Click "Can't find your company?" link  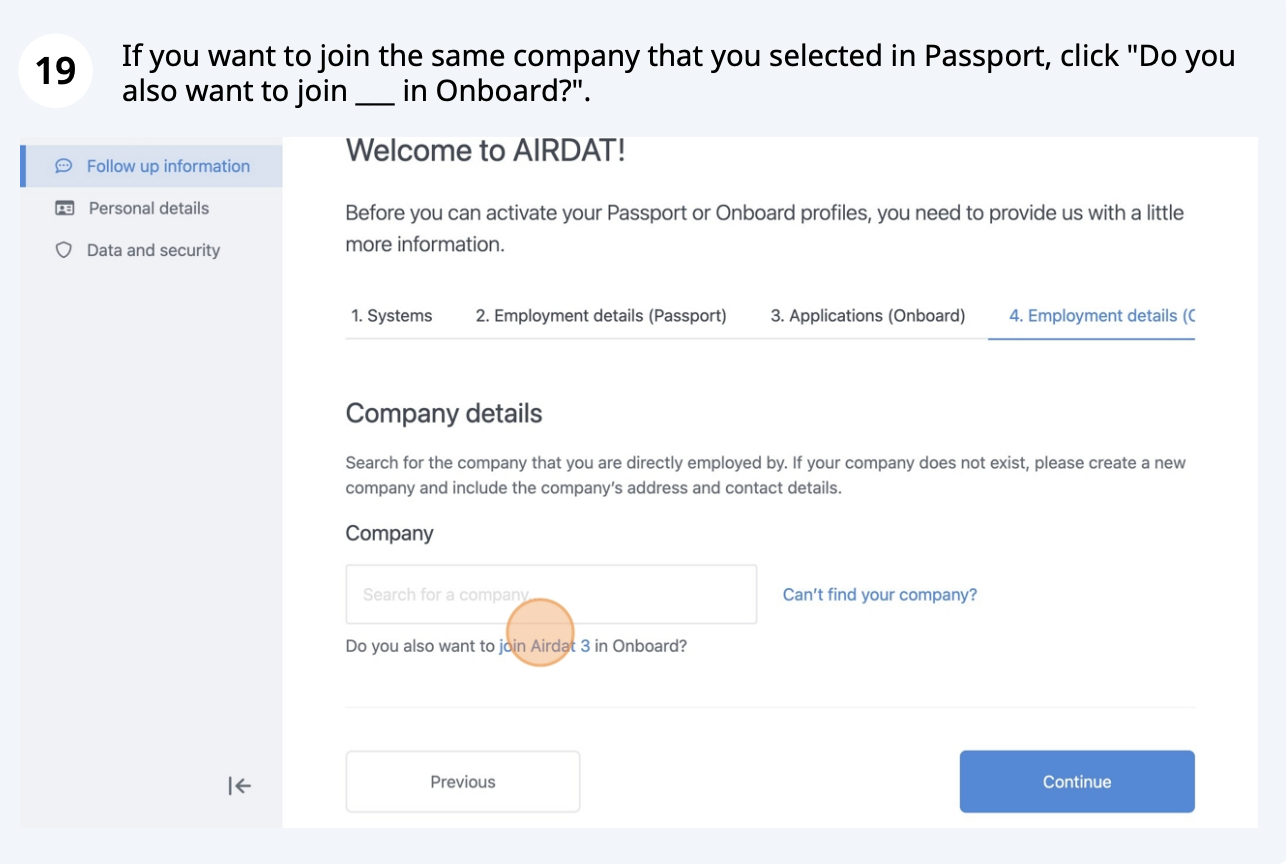coord(880,595)
